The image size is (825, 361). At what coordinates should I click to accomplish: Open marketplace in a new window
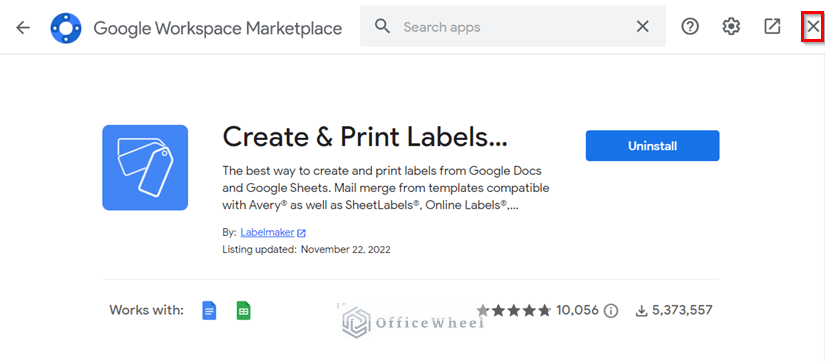772,26
